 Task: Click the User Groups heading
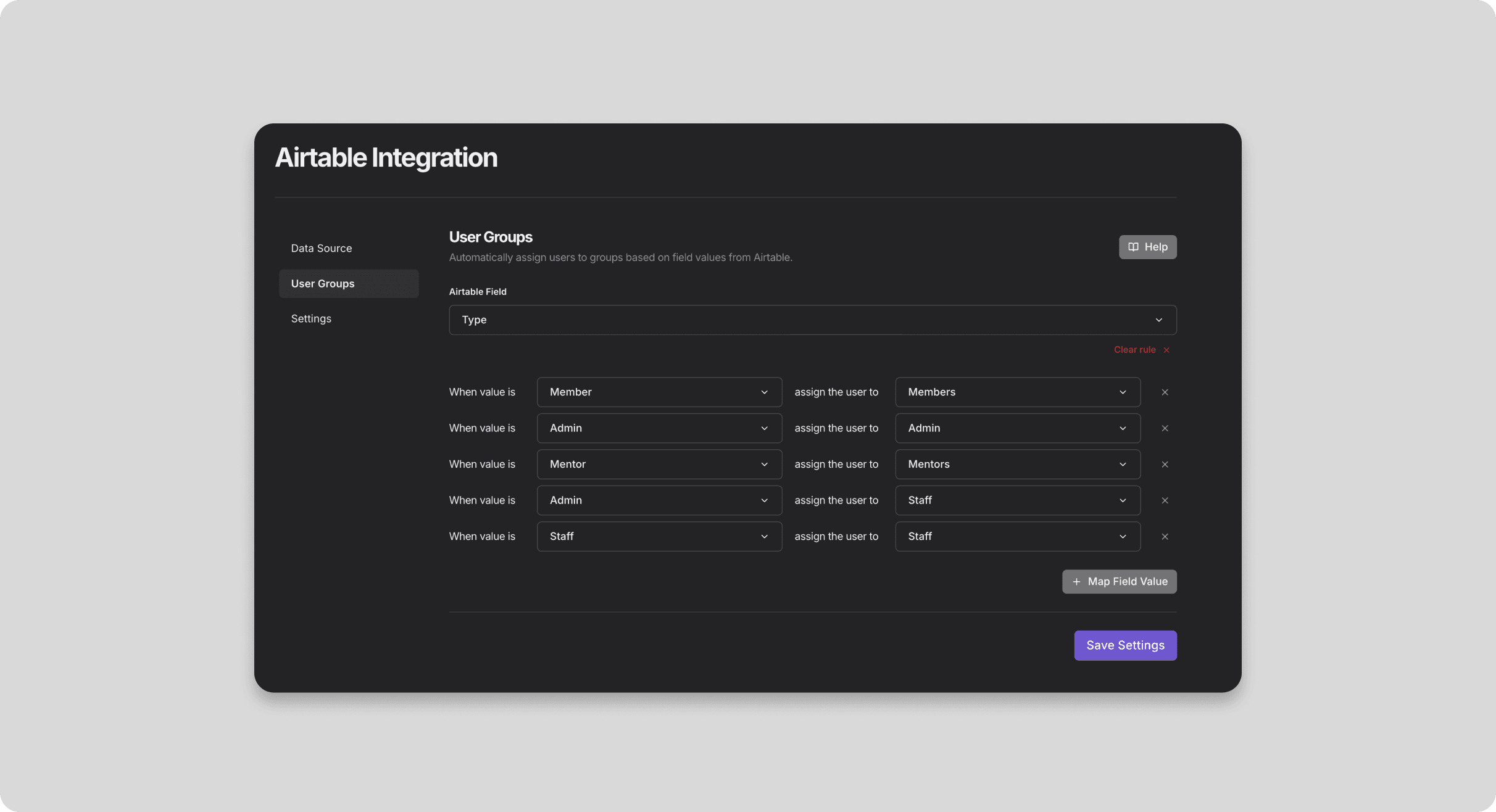click(x=491, y=238)
